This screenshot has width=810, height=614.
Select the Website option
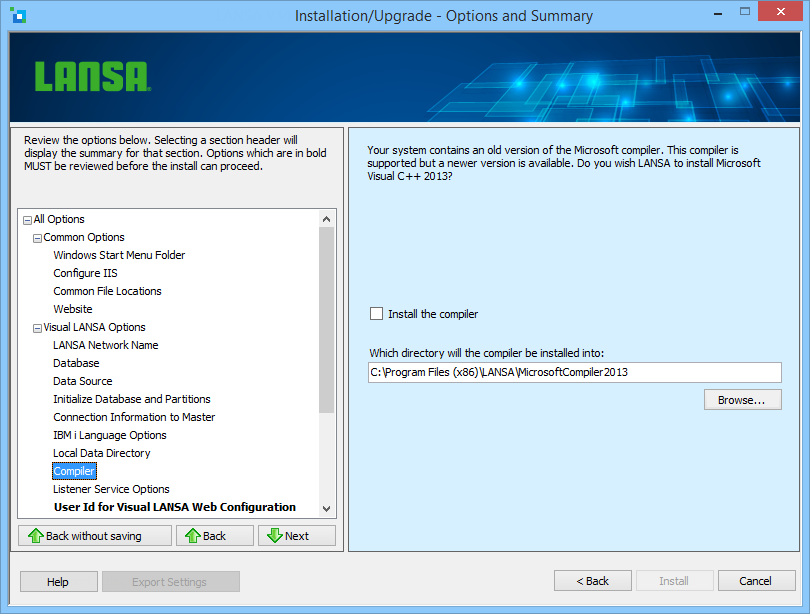[73, 309]
